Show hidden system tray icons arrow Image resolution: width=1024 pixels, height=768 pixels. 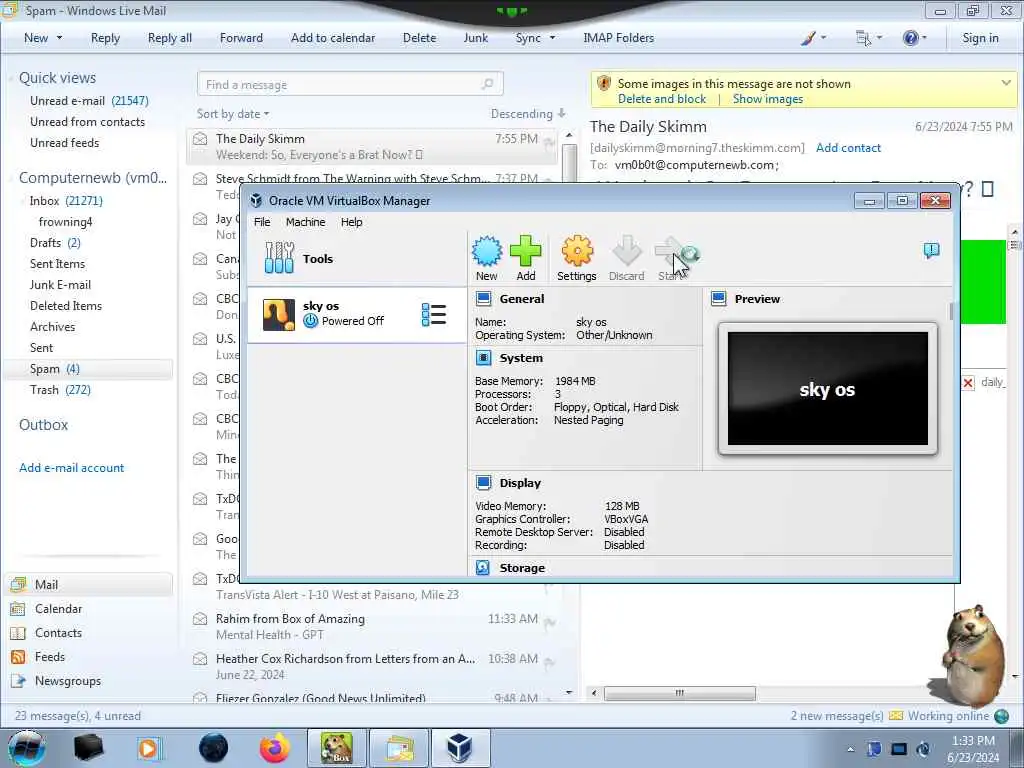click(850, 749)
